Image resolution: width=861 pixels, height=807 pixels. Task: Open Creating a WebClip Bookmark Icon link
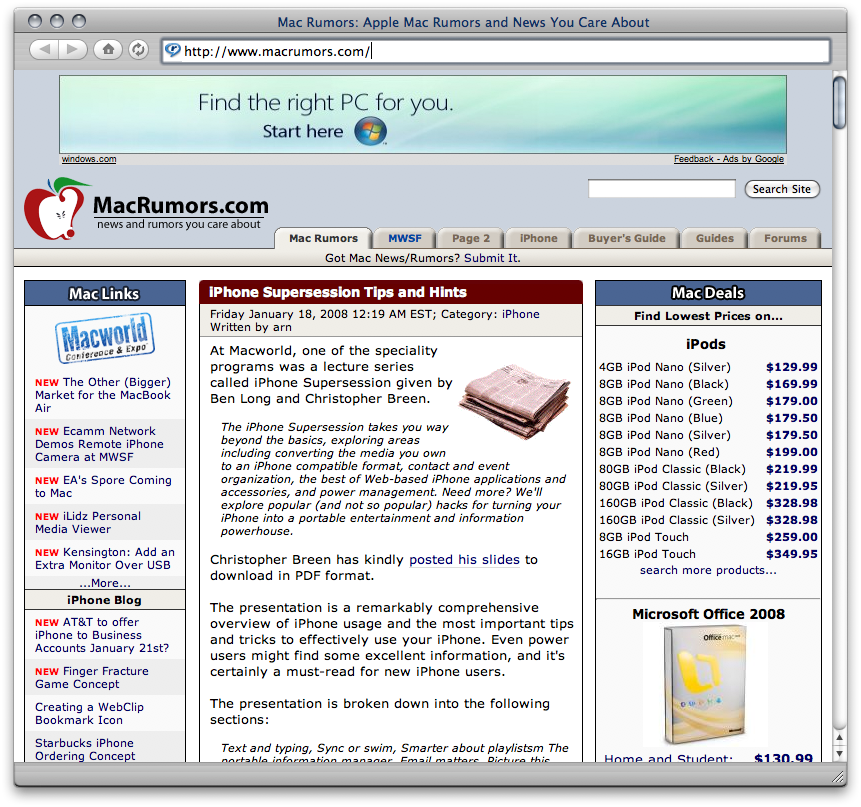(x=89, y=713)
